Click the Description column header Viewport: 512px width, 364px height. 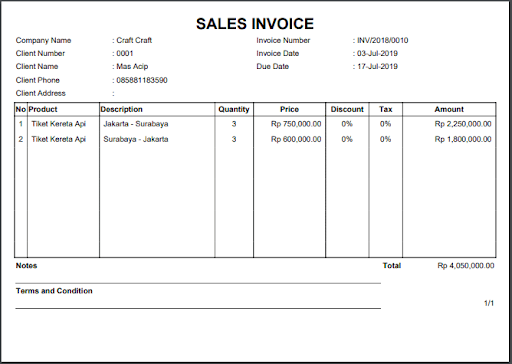click(121, 109)
